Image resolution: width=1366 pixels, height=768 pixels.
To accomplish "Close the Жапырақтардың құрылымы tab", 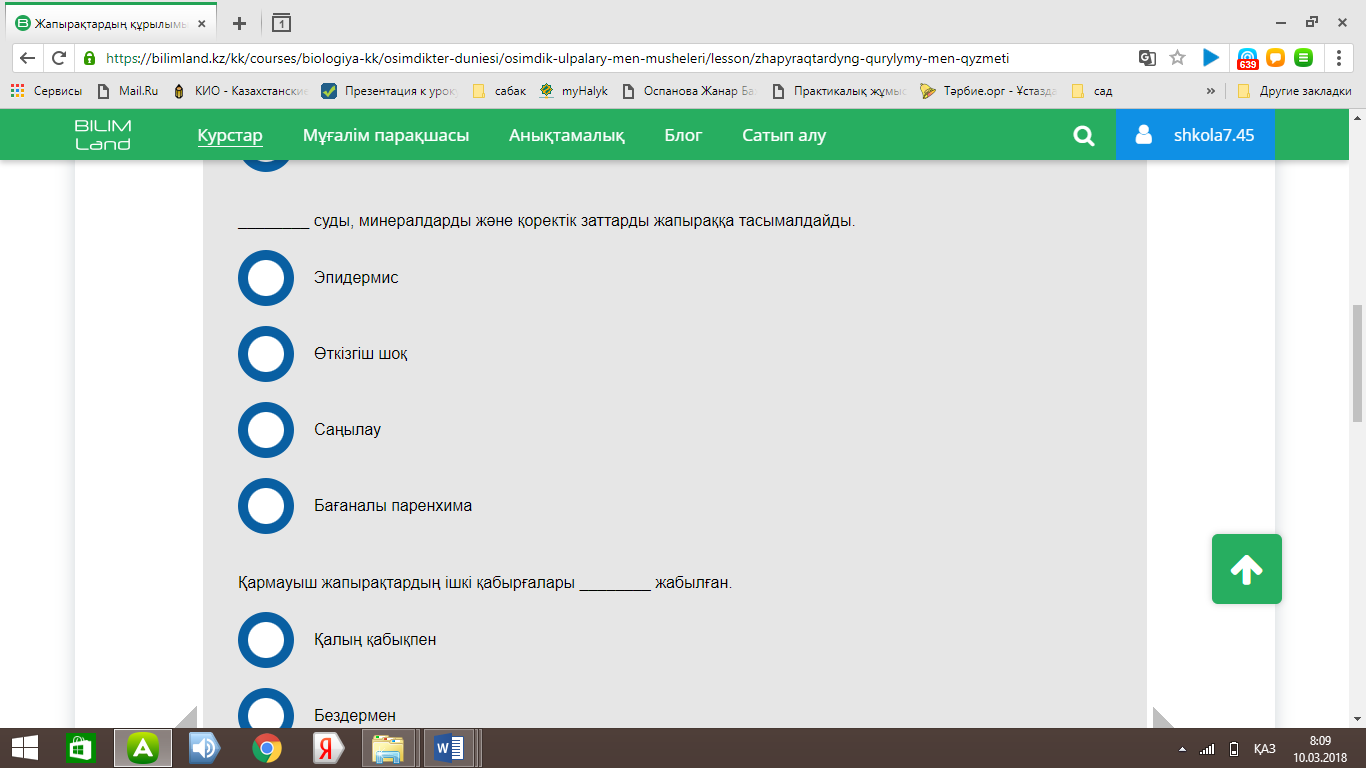I will point(202,23).
